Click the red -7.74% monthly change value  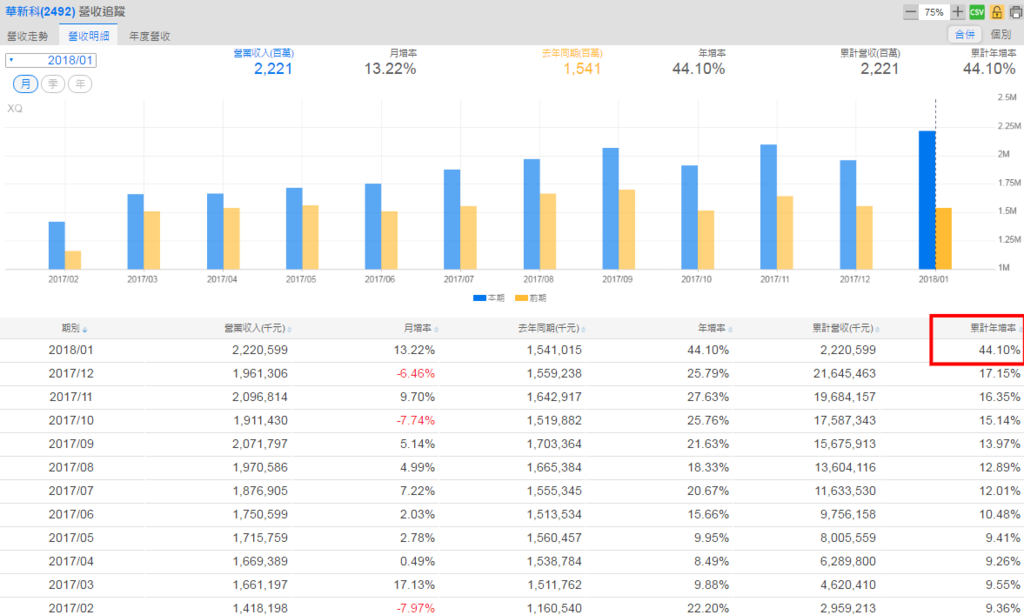click(415, 420)
